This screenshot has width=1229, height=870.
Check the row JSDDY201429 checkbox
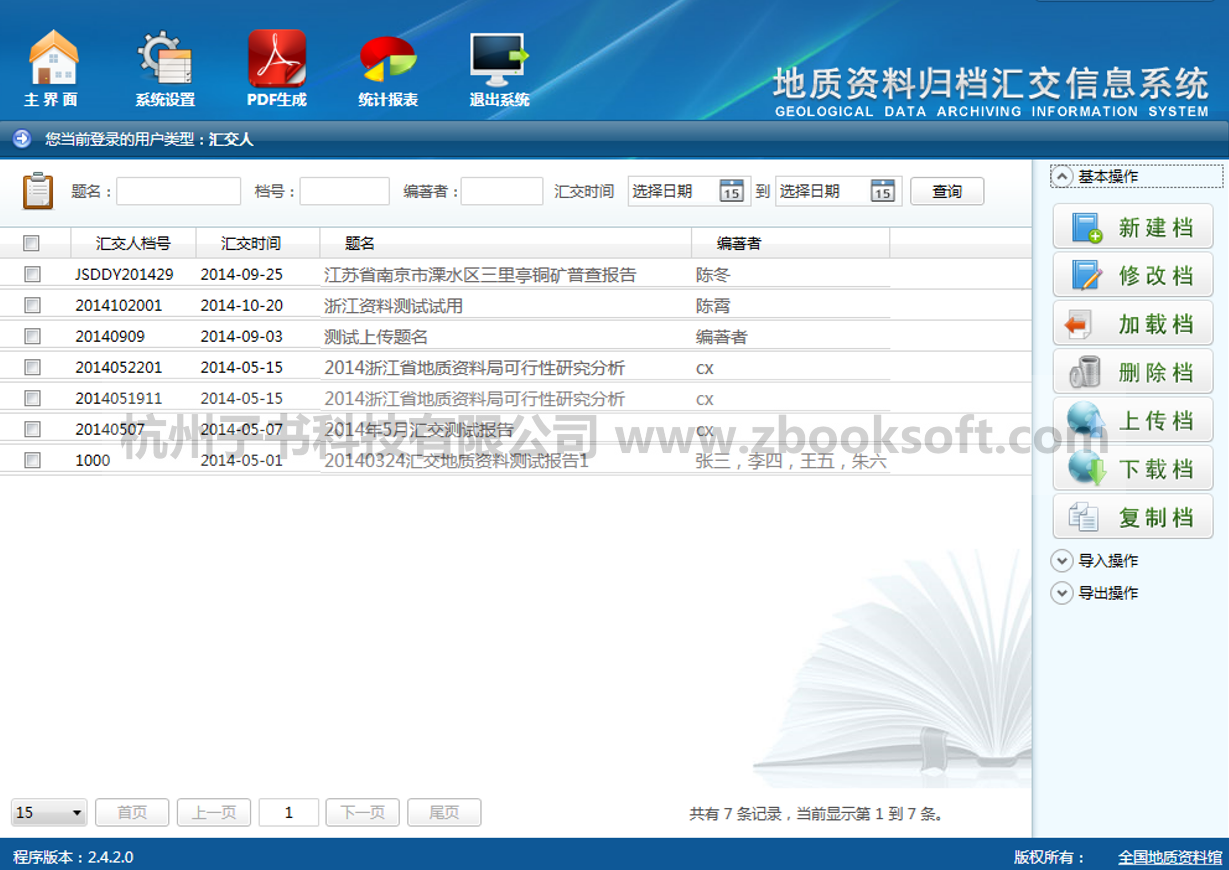point(32,274)
